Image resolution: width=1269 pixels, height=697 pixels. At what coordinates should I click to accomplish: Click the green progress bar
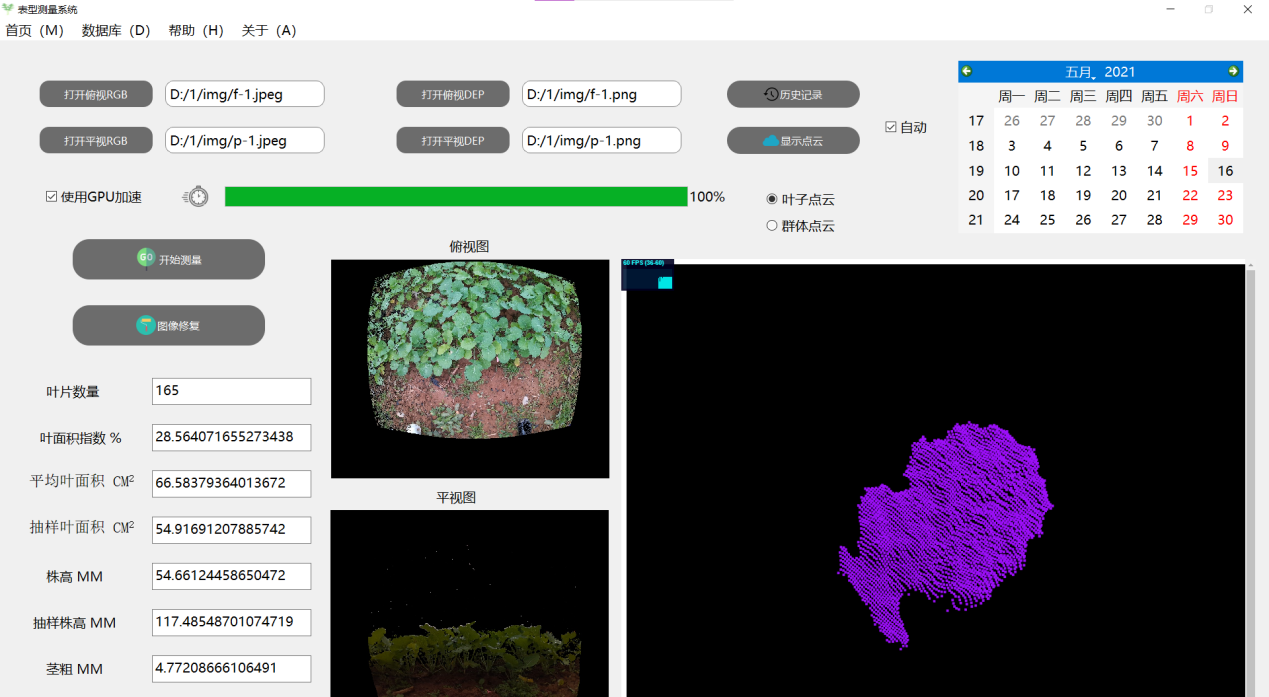tap(456, 197)
